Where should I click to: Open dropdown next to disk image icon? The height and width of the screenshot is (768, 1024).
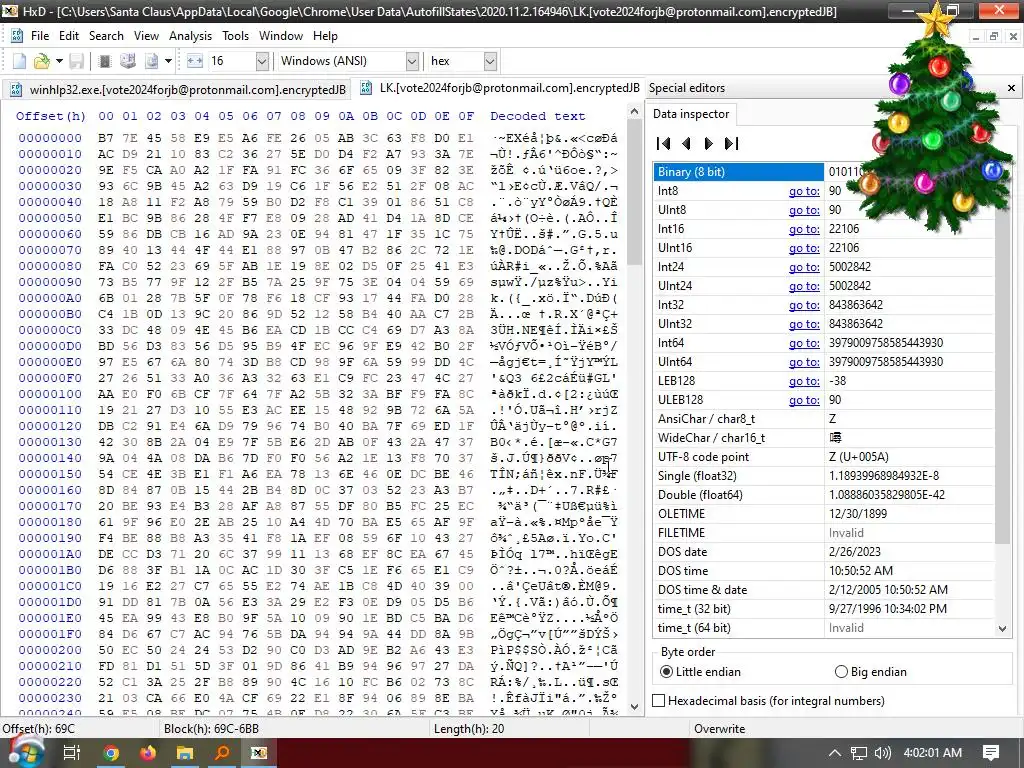pos(168,61)
